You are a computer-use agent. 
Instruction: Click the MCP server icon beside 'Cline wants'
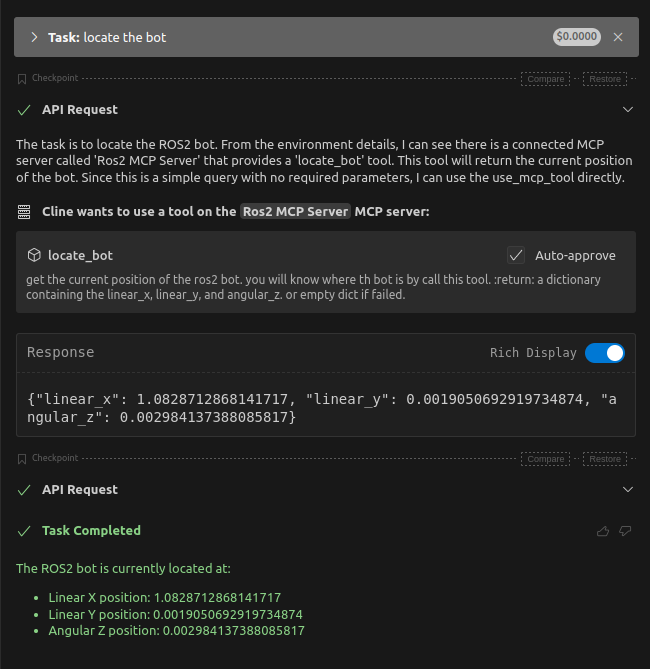point(24,212)
